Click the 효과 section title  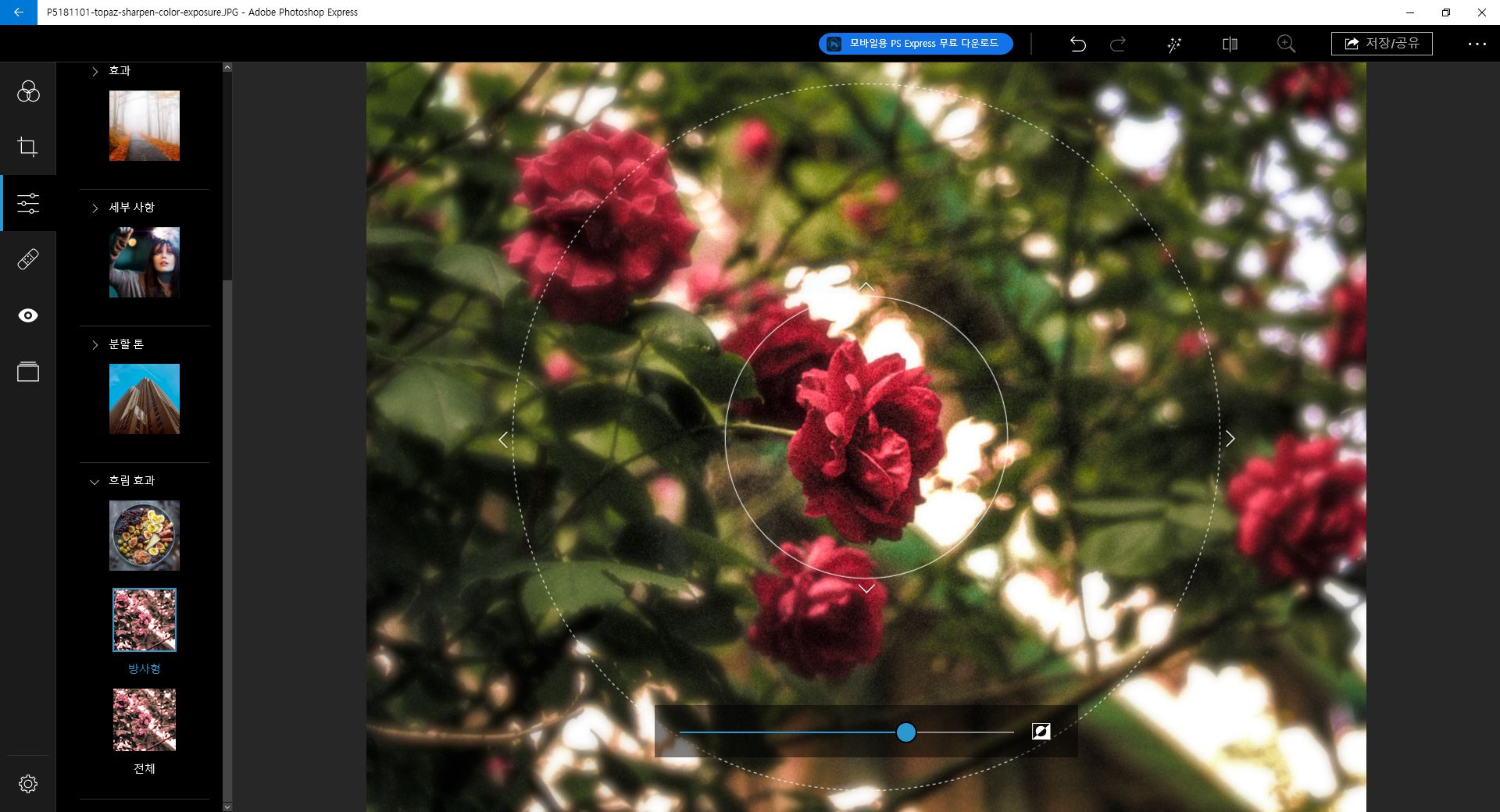point(120,71)
